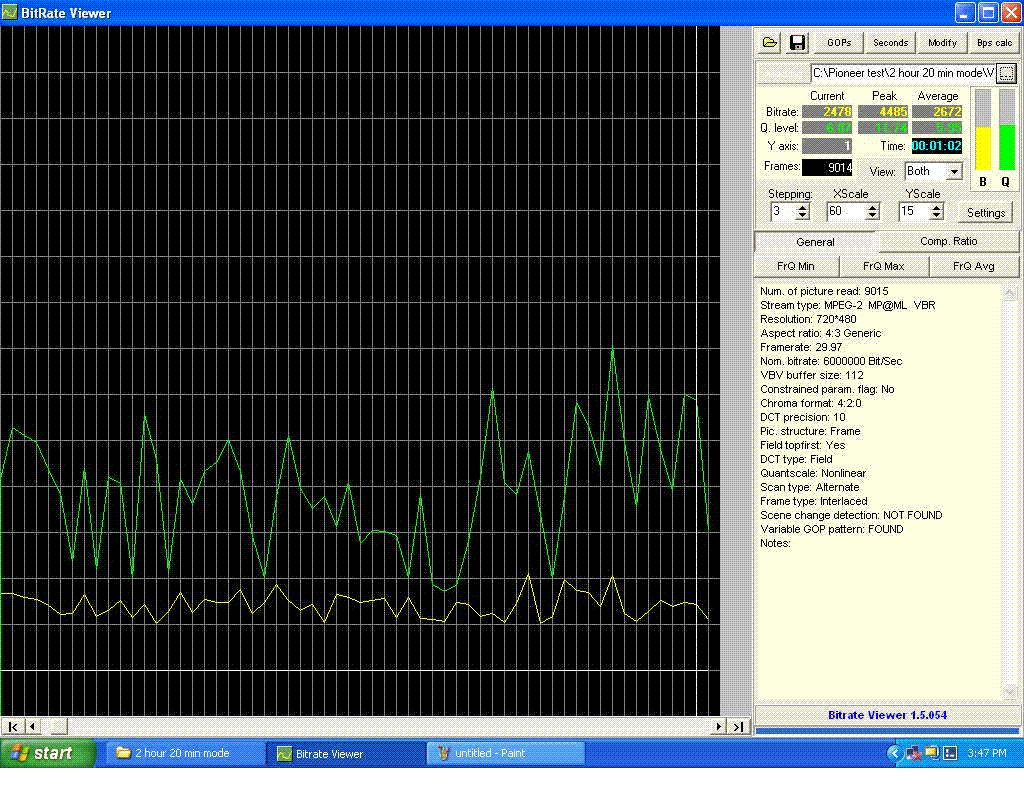Screen dimensions: 1024x800
Task: Click 'Nom. bitrate: 6000000 Bit/Sec' line
Action: pos(831,361)
